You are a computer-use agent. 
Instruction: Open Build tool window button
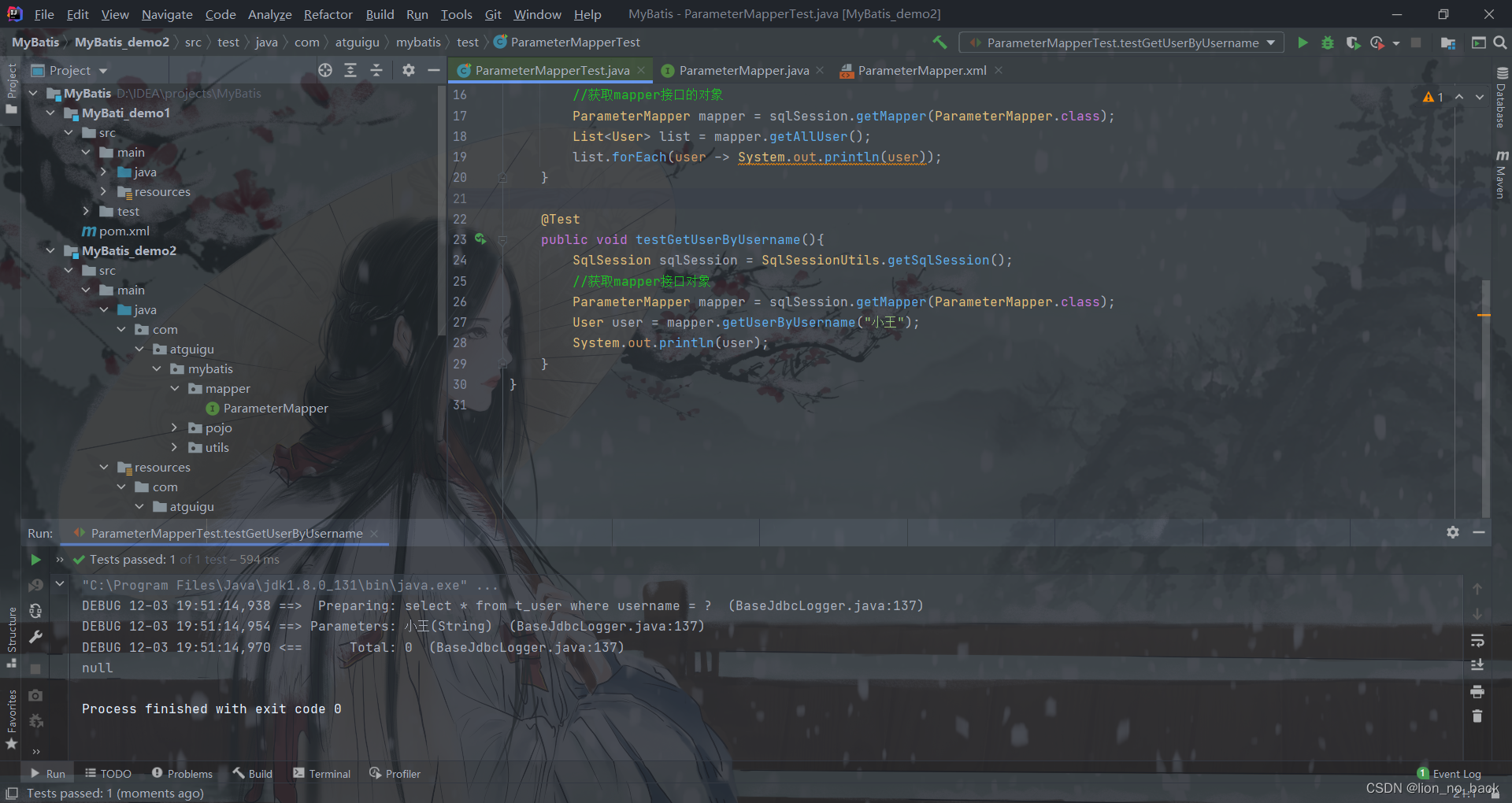coord(253,774)
